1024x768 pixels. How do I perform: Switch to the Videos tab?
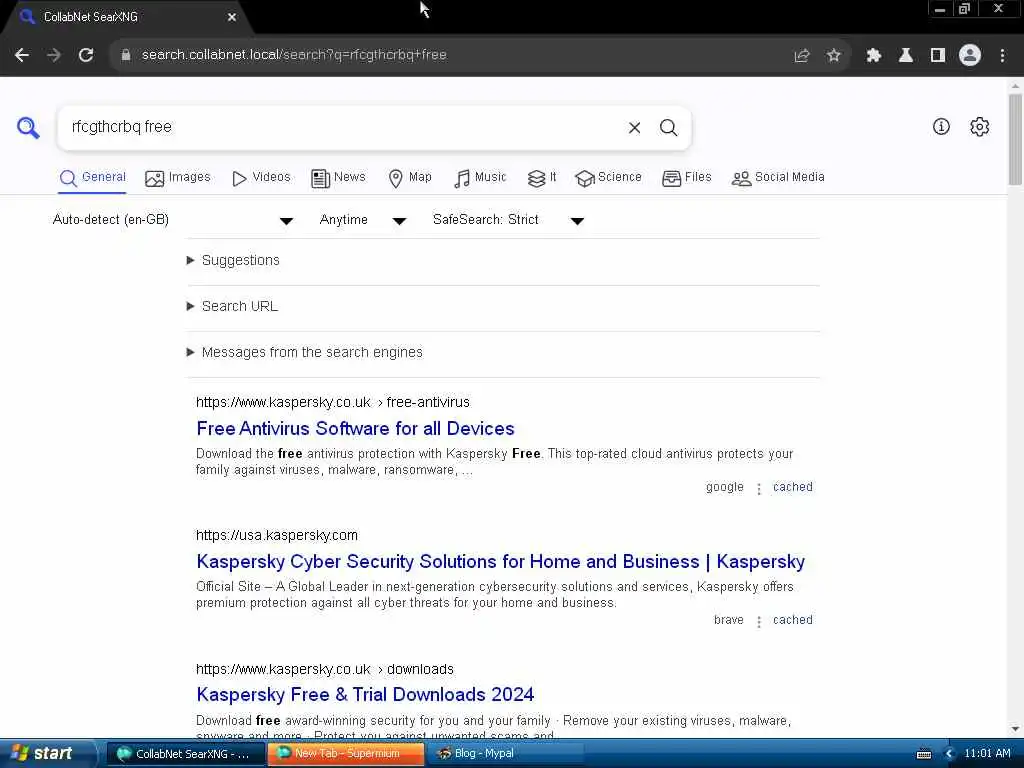point(261,178)
